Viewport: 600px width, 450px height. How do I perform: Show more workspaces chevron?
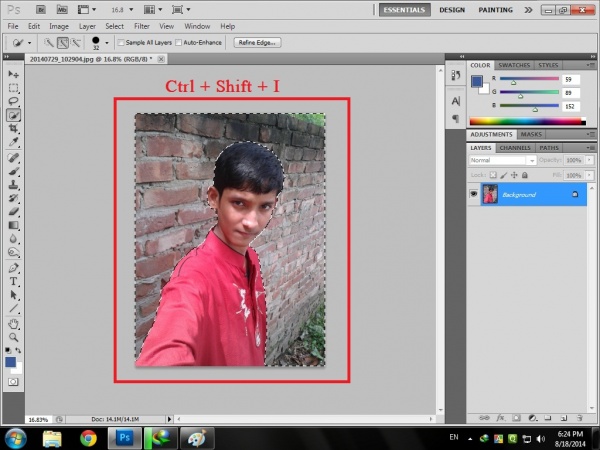click(x=528, y=10)
